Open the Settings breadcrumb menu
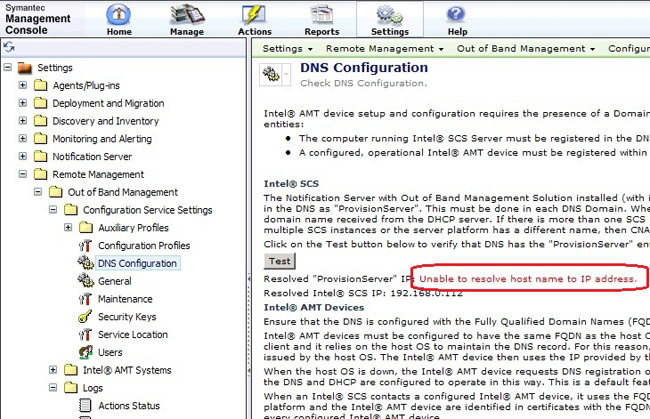The image size is (650, 419). click(x=287, y=48)
